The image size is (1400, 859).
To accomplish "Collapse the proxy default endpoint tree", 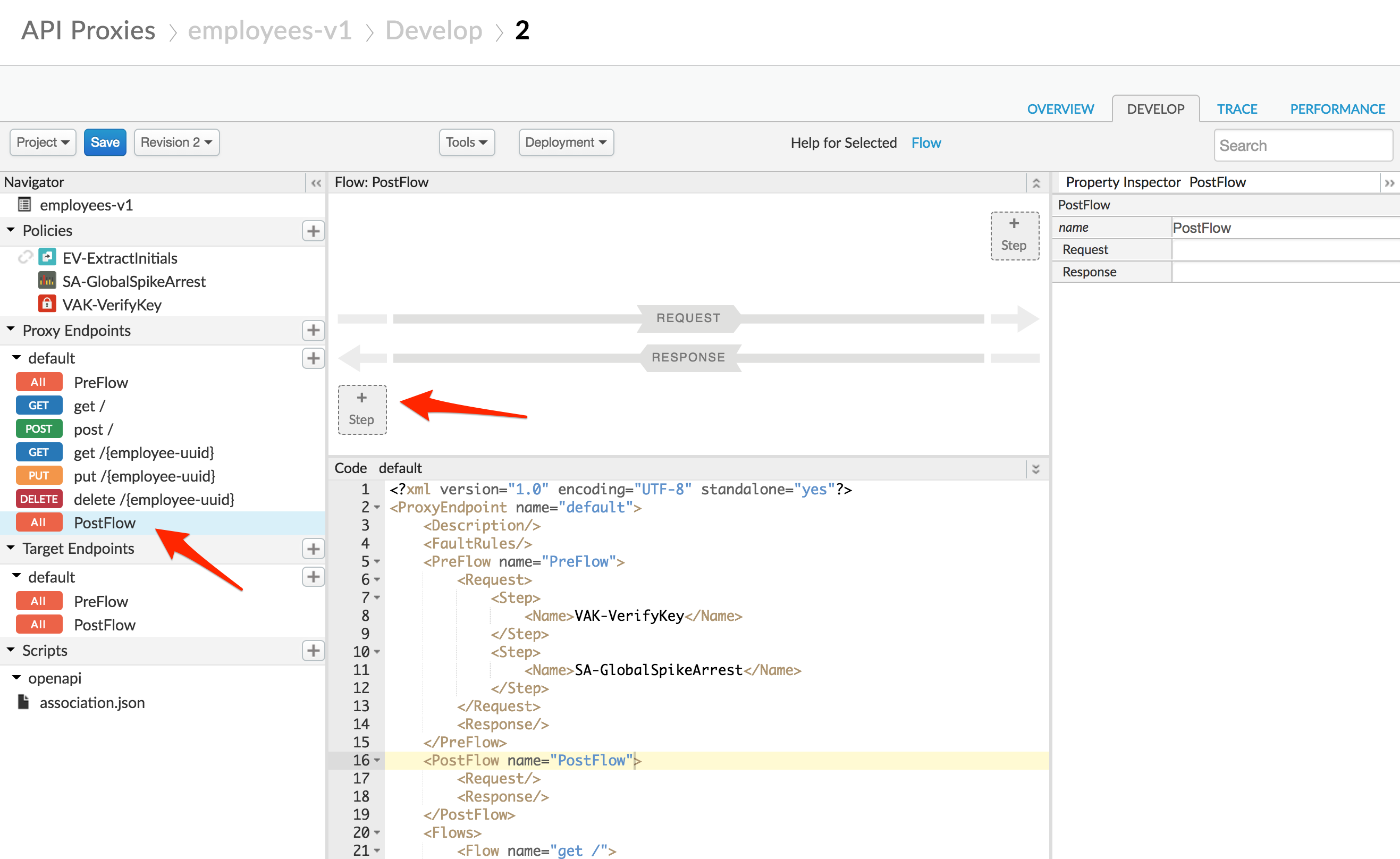I will click(16, 357).
